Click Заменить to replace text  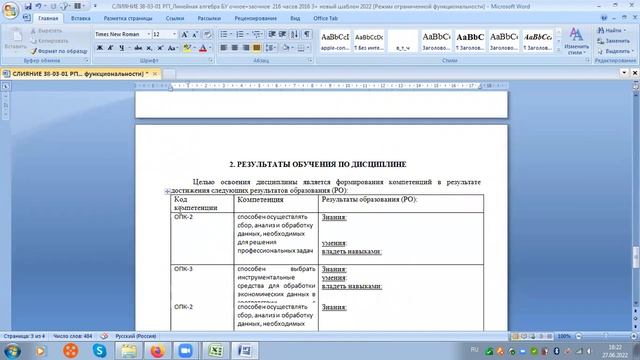click(613, 41)
